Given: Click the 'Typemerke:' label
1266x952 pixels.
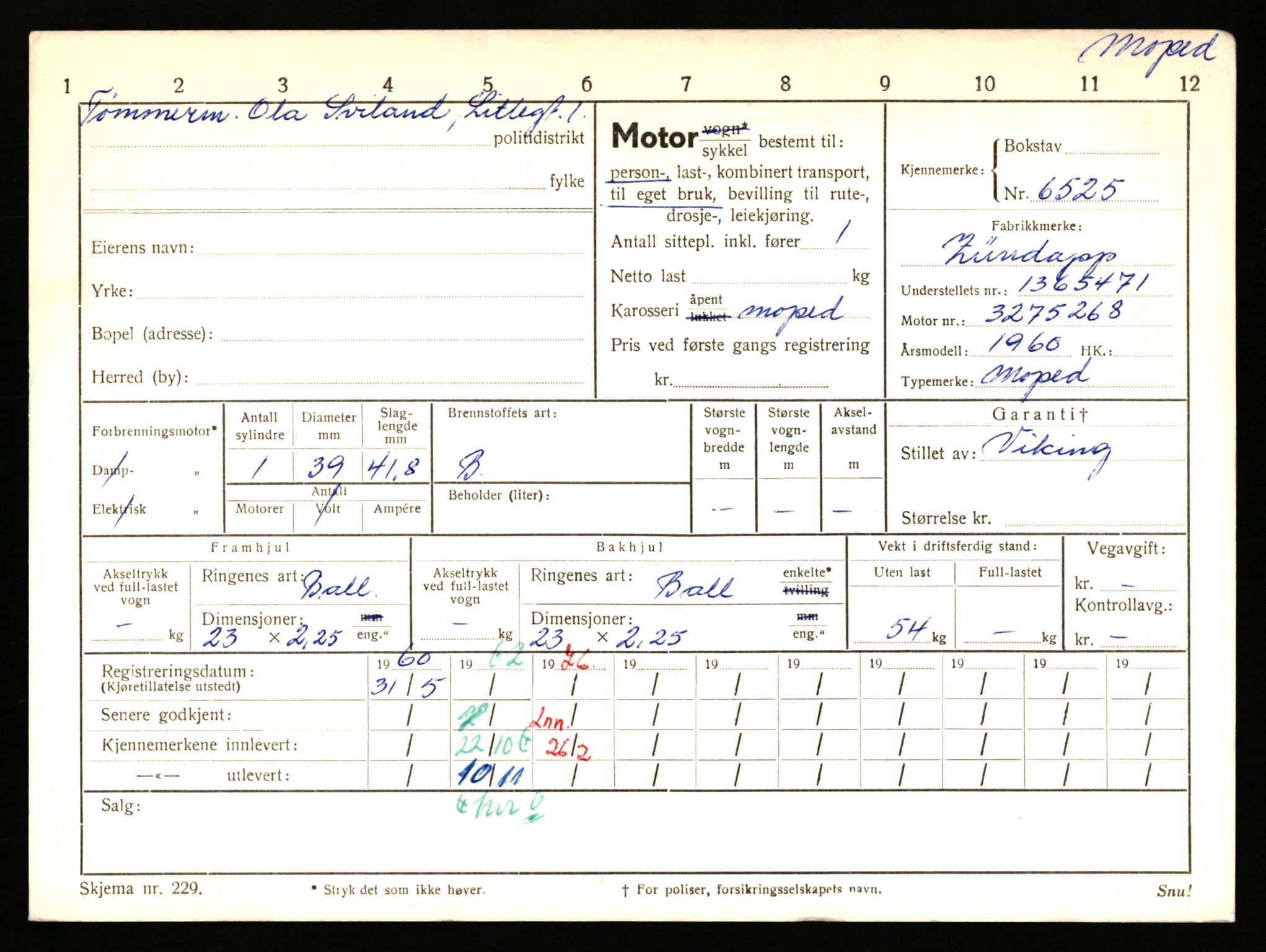Looking at the screenshot, I should 936,382.
